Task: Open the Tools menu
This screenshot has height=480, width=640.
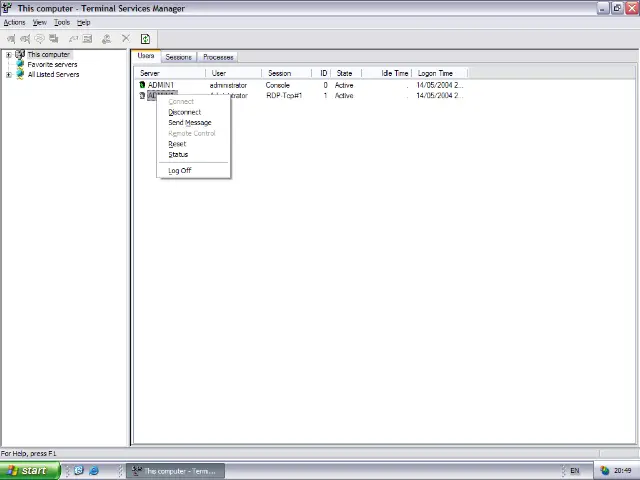Action: tap(62, 22)
